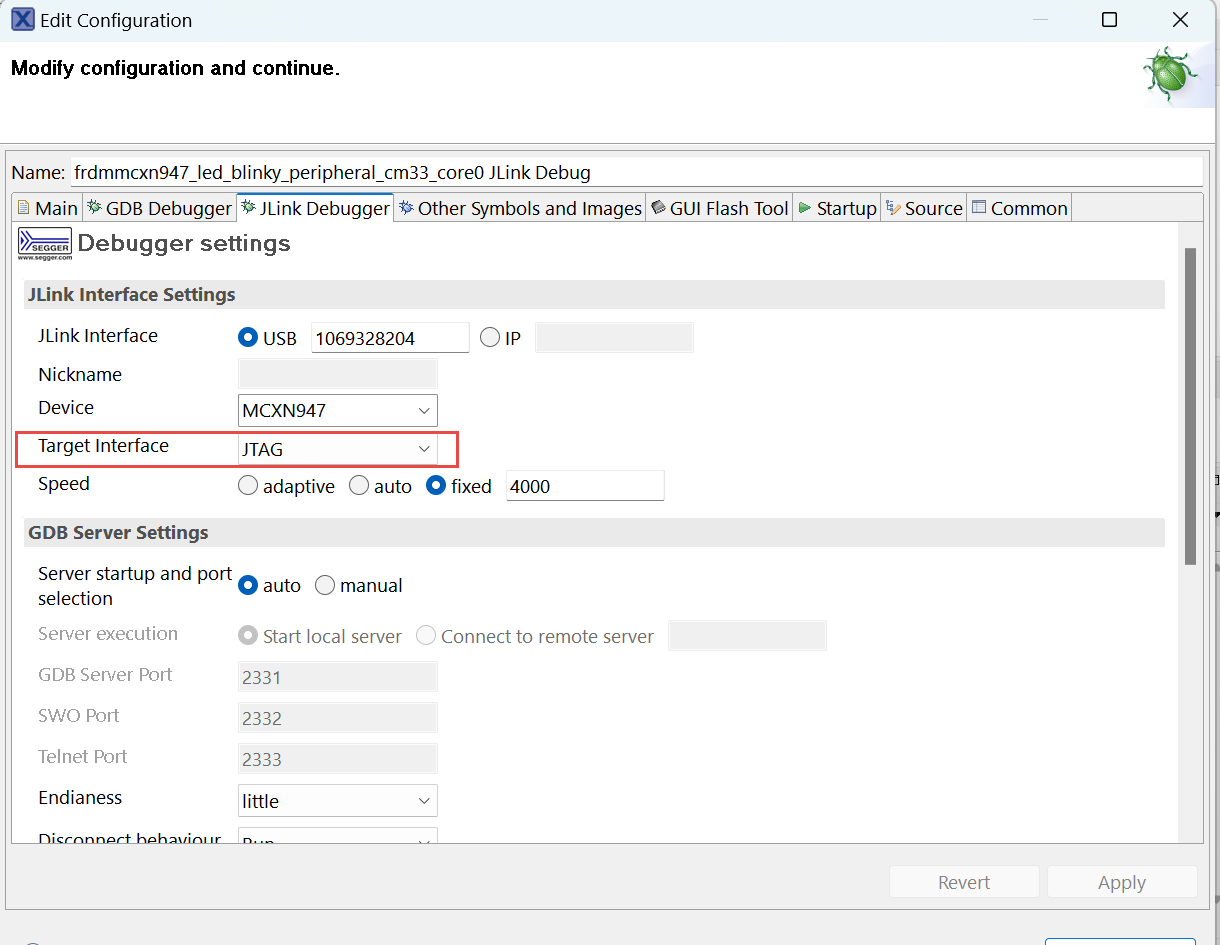Viewport: 1220px width, 945px height.
Task: Open the Main tab
Action: 47,208
